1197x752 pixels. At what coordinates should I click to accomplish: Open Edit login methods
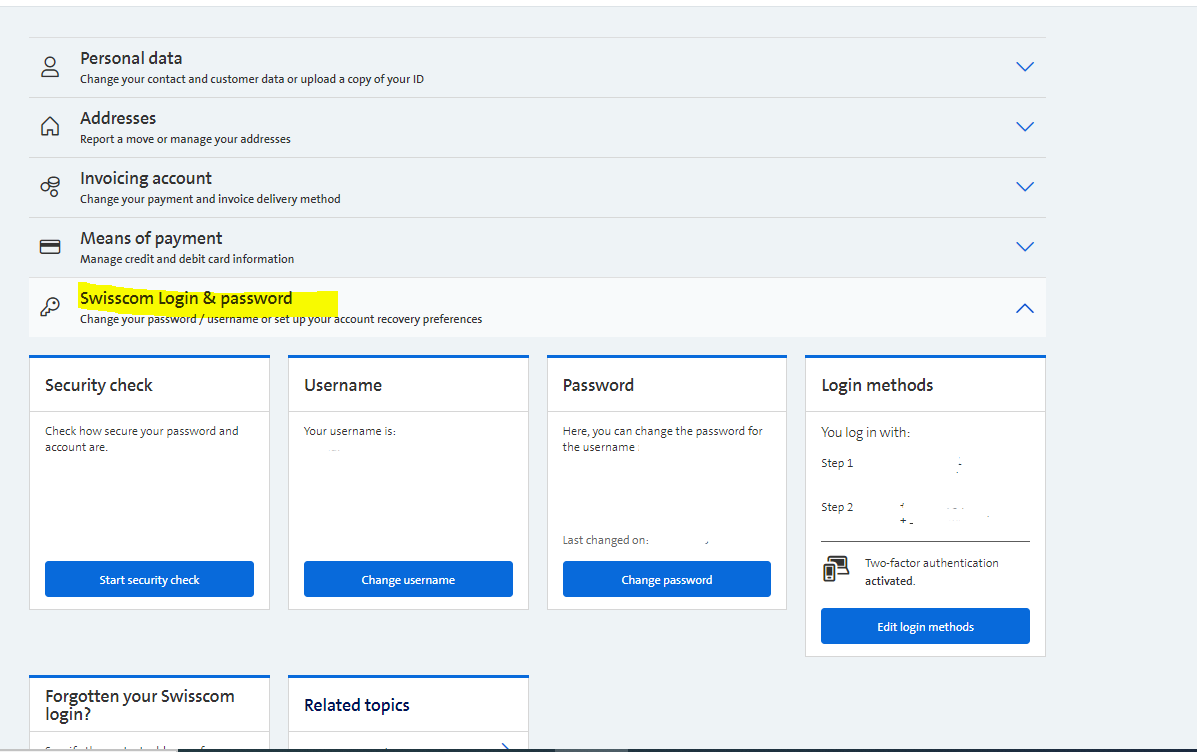(925, 626)
